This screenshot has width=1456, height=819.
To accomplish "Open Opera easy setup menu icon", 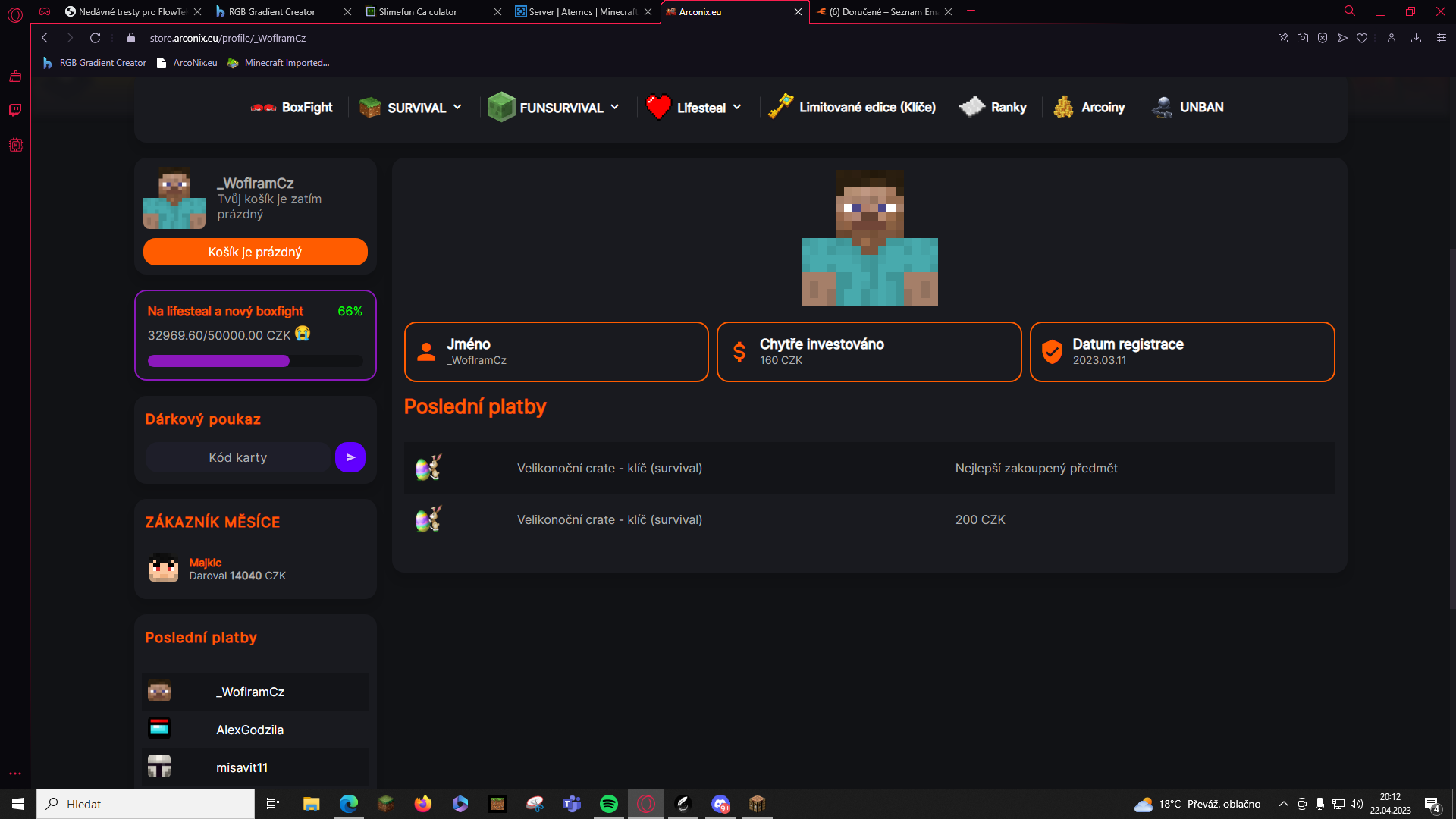I will 1442,38.
